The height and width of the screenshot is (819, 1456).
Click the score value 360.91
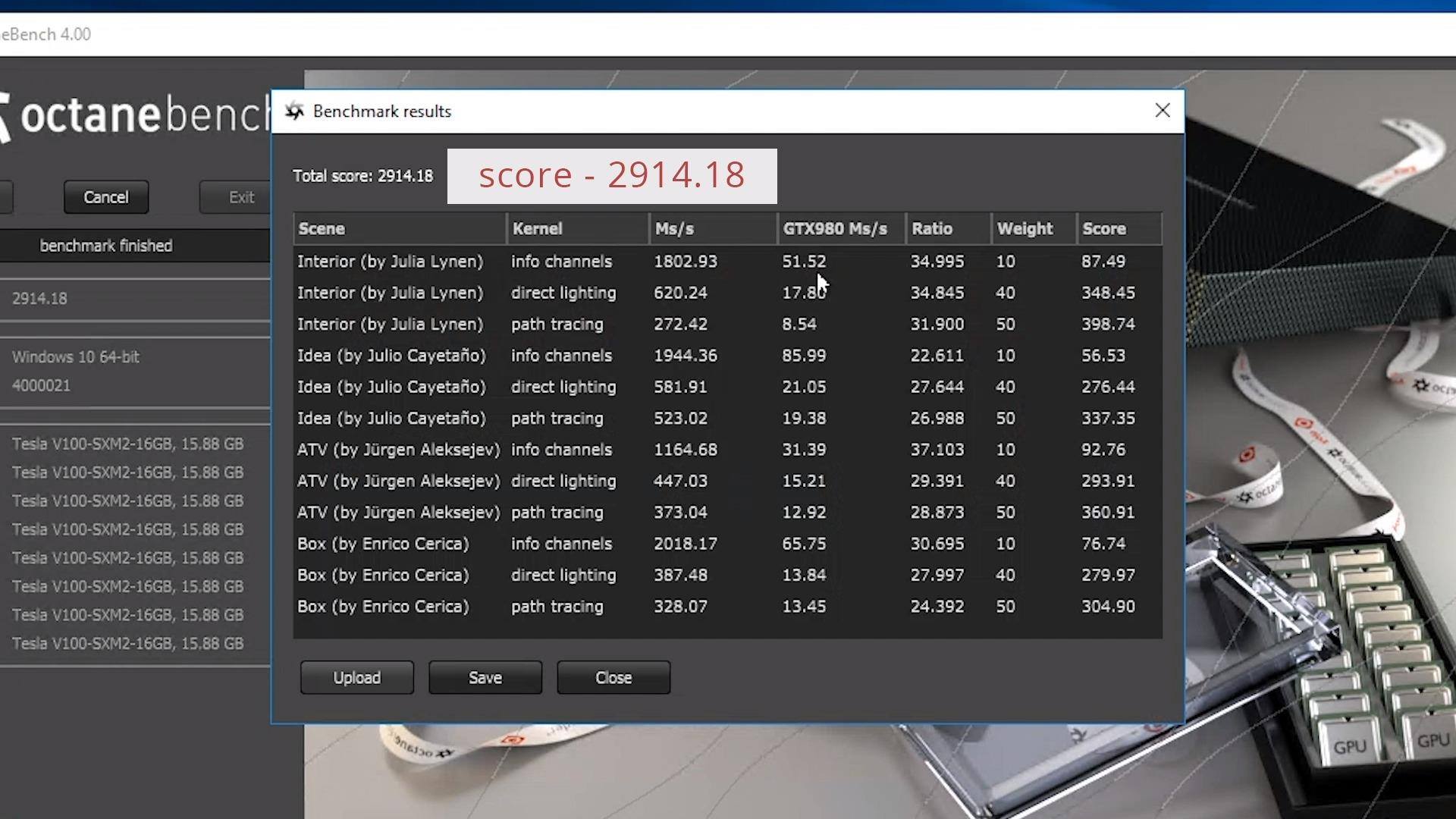coord(1108,513)
